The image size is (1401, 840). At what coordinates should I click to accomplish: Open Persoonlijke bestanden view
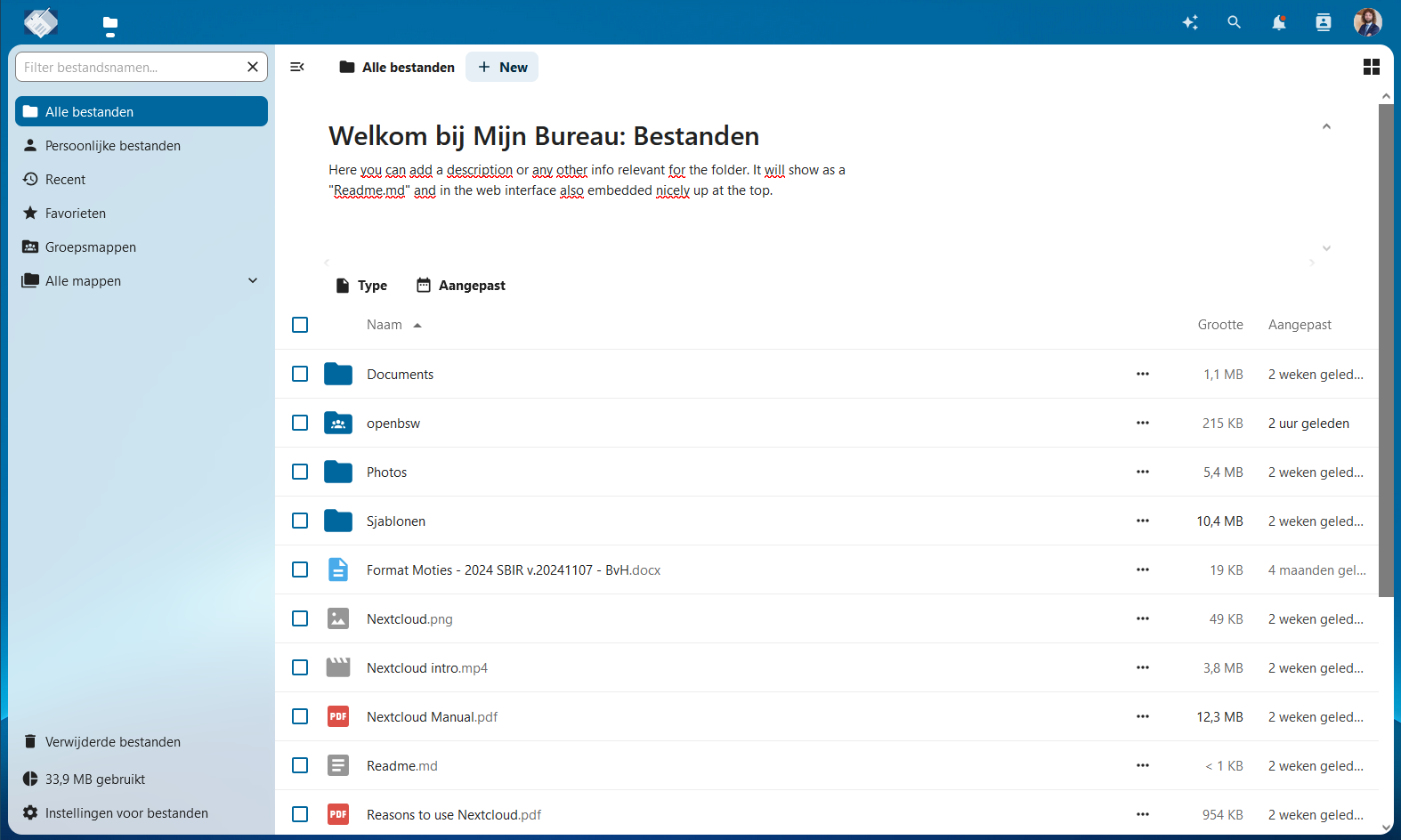pos(142,145)
